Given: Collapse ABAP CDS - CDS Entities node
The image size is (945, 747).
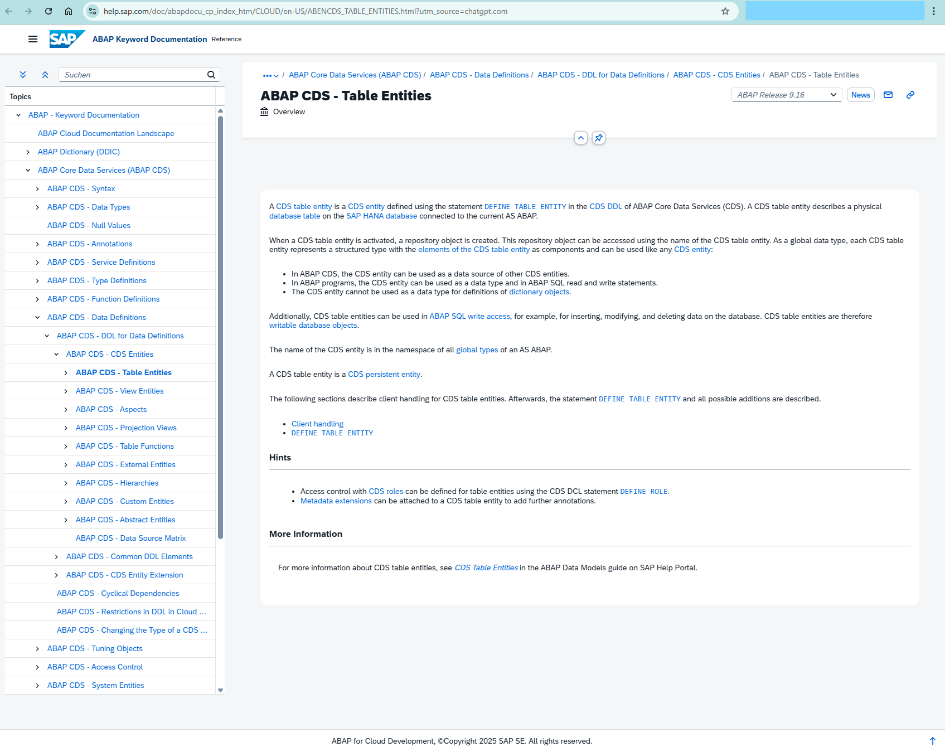Looking at the screenshot, I should 56,355.
